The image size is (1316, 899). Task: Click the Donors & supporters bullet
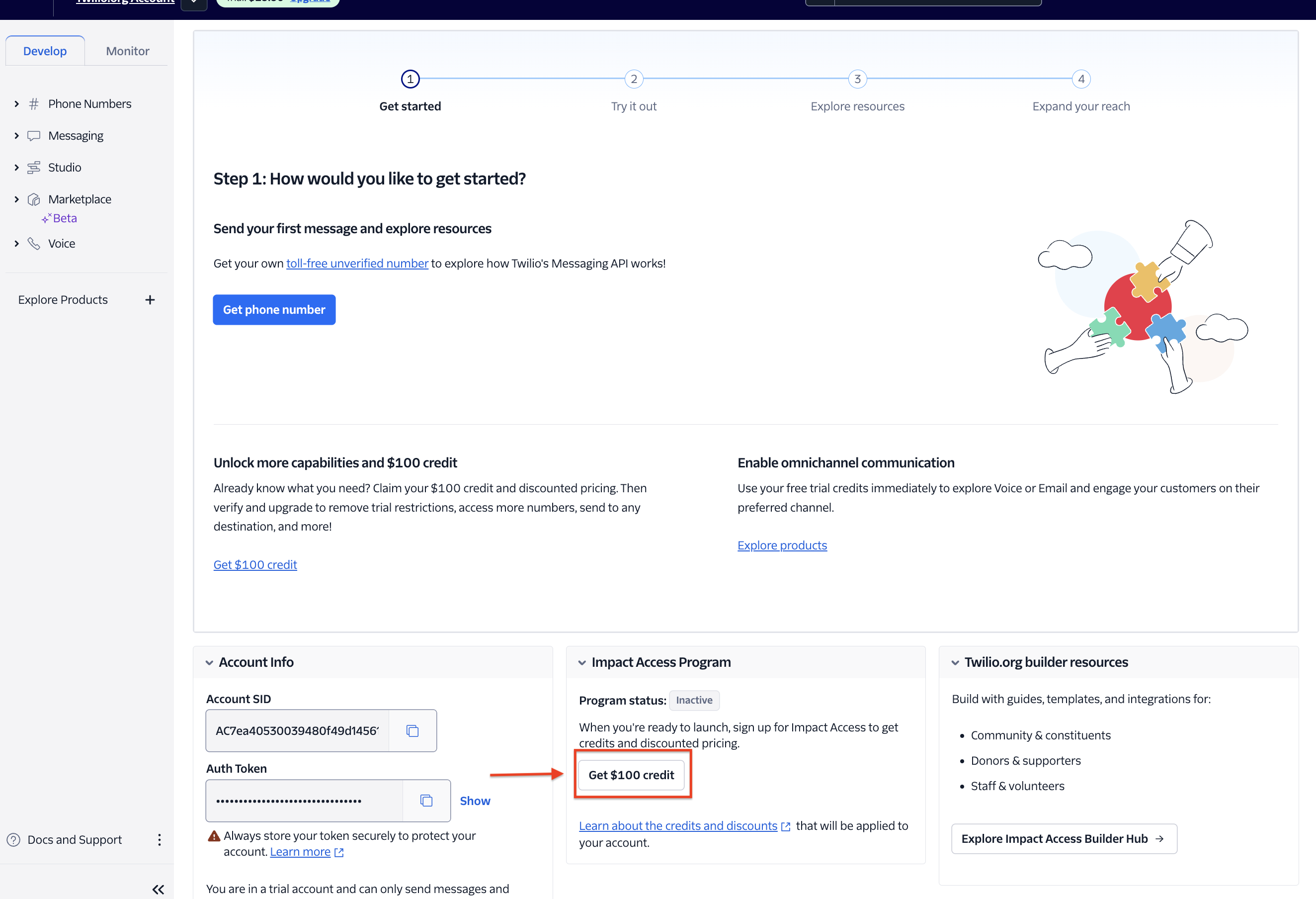tap(1025, 761)
